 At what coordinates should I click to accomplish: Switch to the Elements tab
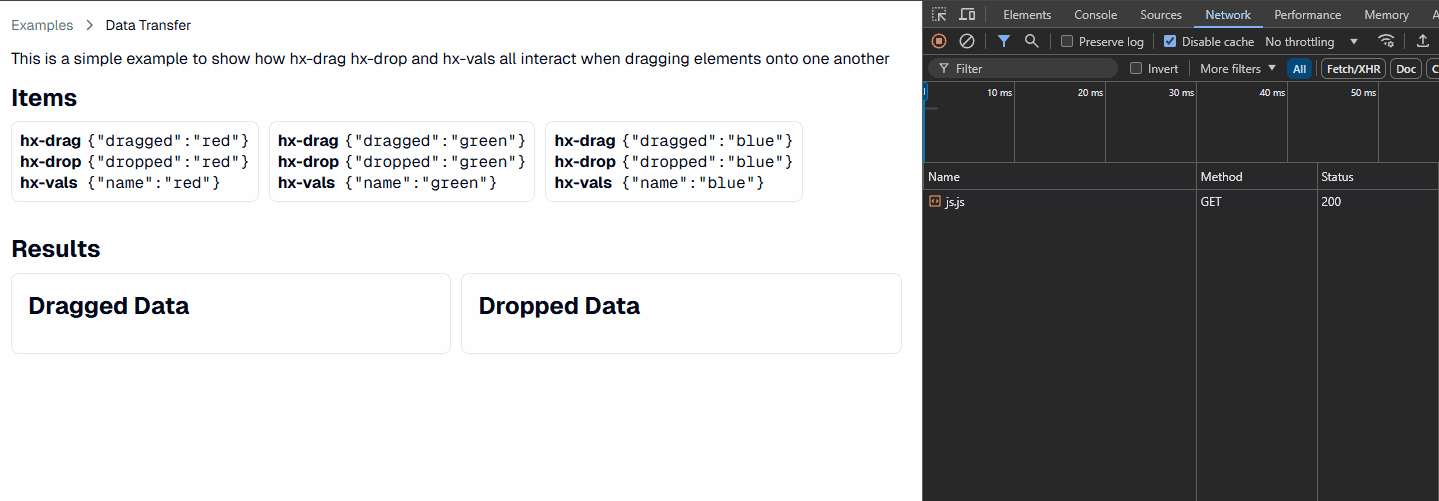1027,15
